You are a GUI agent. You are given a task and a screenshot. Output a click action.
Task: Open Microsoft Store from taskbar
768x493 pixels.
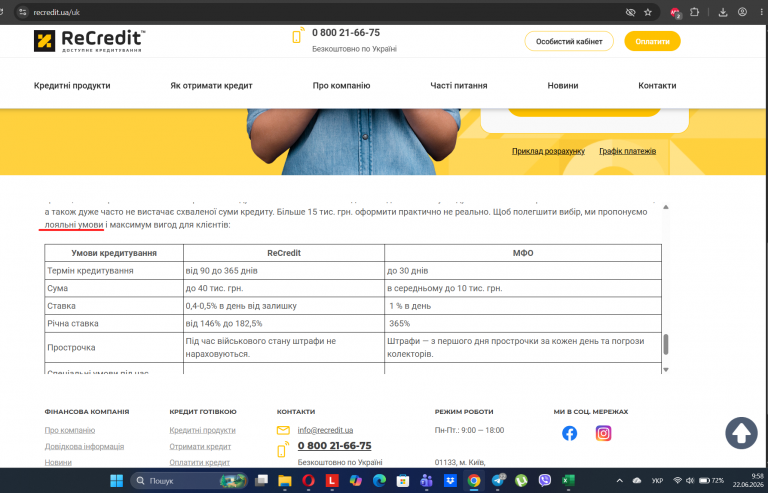pos(403,481)
